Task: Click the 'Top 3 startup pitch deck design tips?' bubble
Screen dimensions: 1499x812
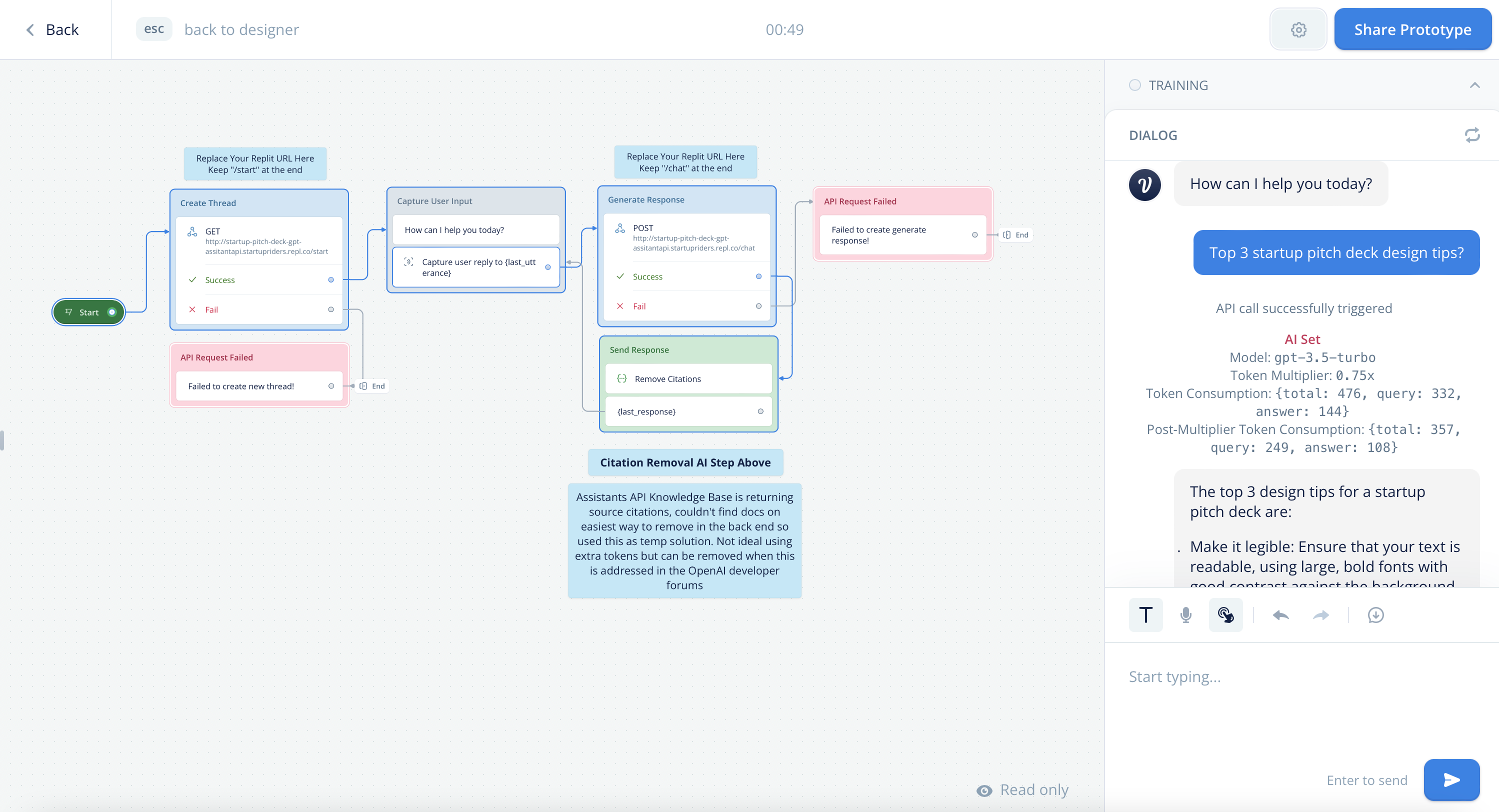Action: coord(1336,252)
